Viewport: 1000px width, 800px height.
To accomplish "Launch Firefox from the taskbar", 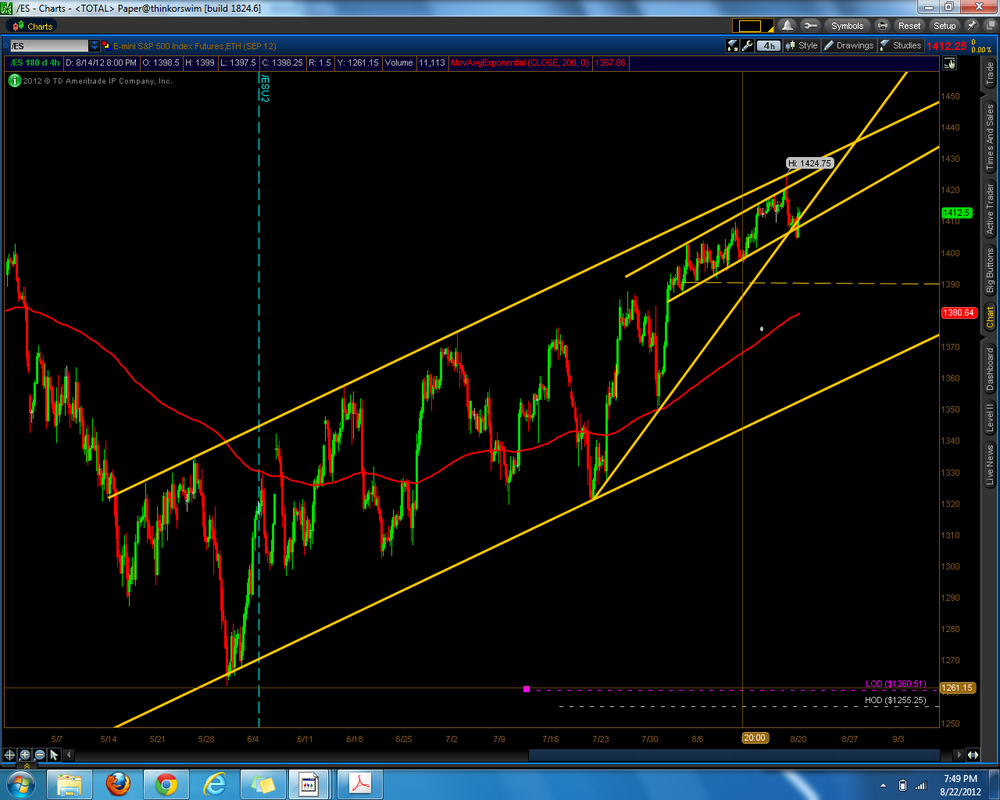I will point(118,784).
